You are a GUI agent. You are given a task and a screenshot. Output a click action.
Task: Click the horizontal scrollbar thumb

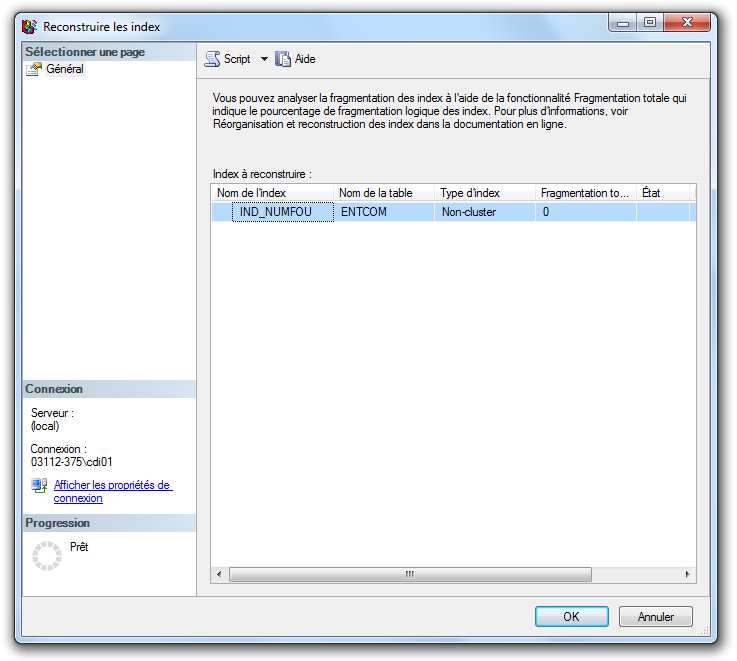pos(409,575)
